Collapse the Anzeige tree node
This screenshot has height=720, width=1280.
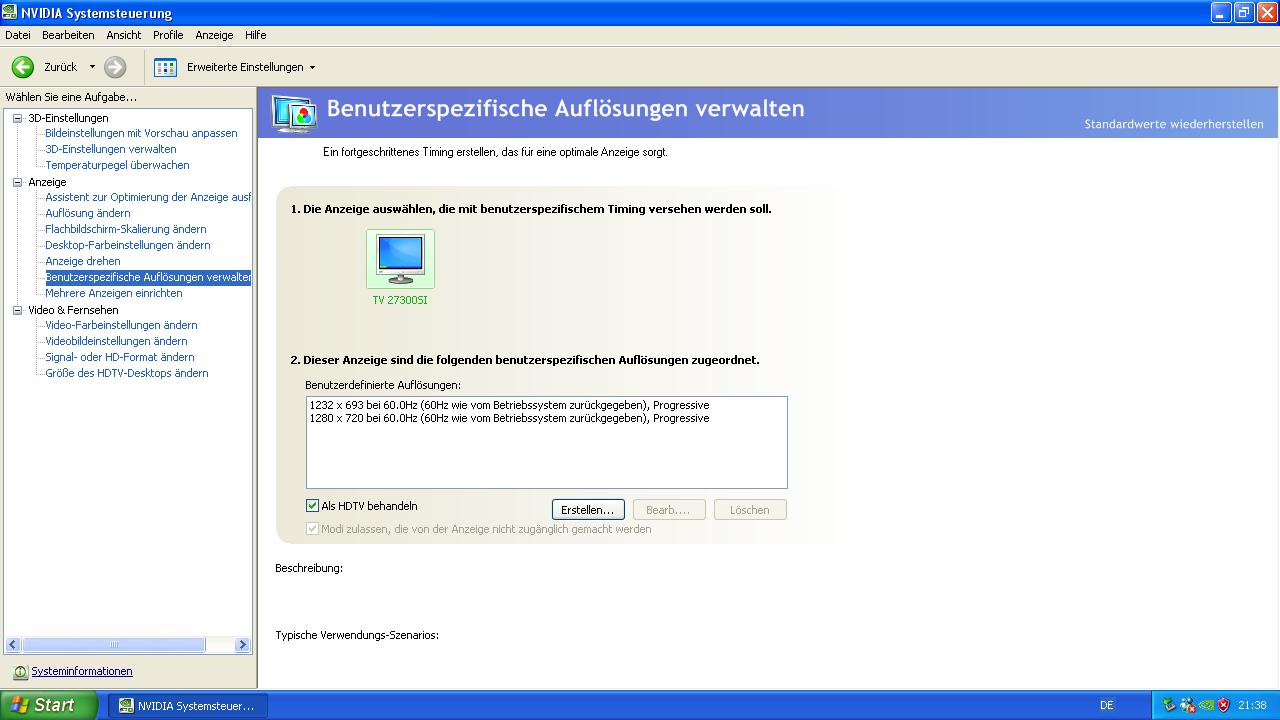[x=17, y=182]
